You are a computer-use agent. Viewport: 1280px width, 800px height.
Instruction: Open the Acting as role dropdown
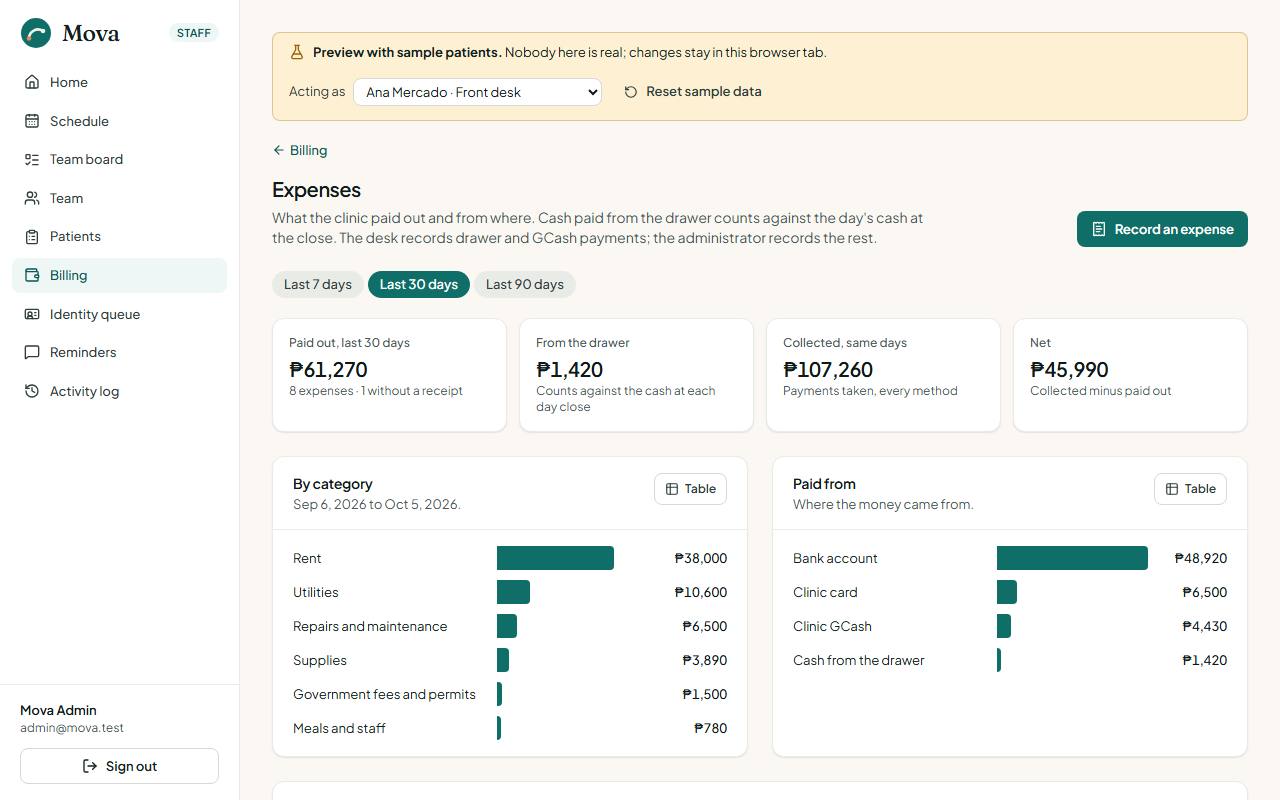(478, 92)
